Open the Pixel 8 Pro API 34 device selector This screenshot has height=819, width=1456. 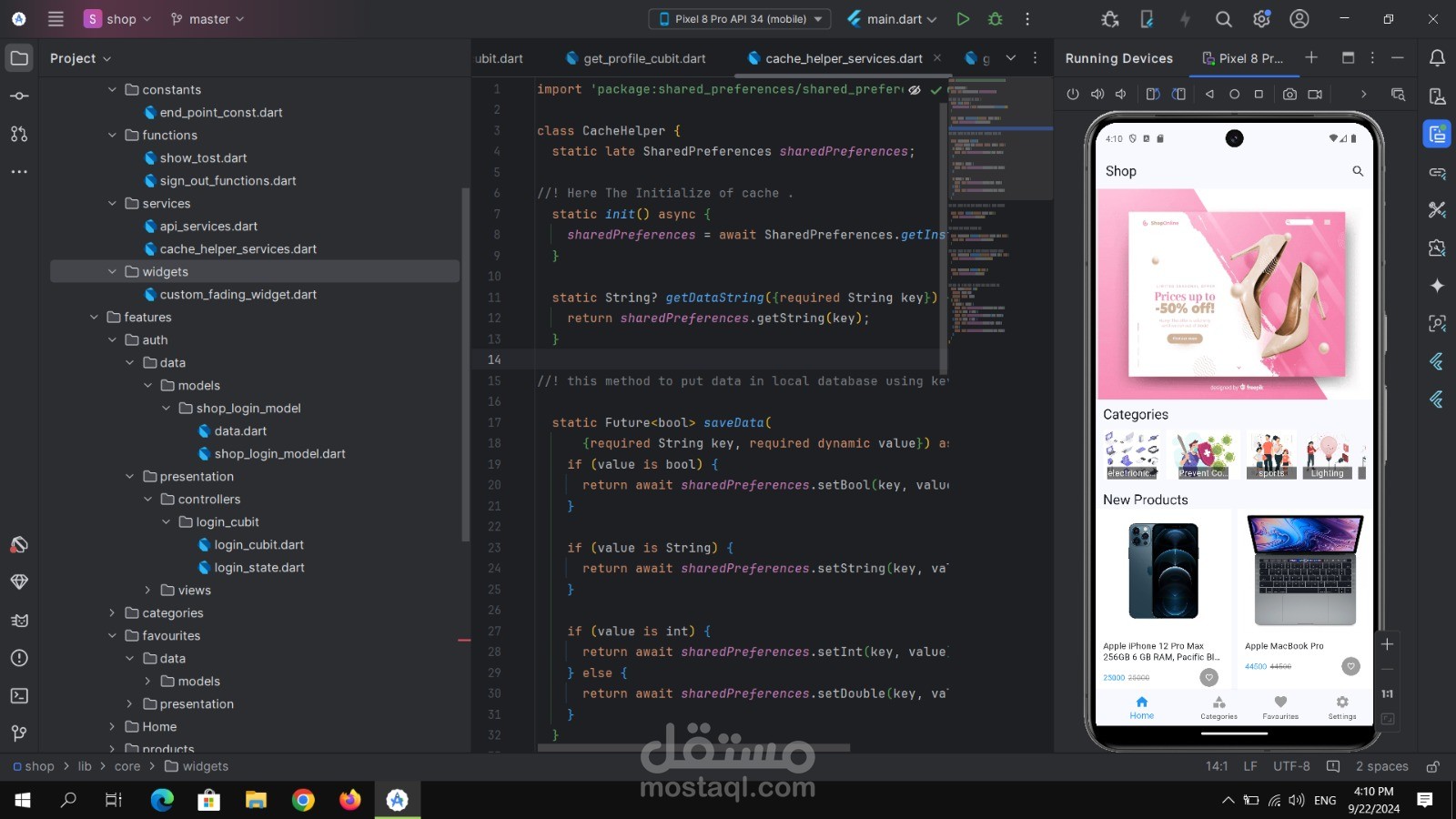739,19
